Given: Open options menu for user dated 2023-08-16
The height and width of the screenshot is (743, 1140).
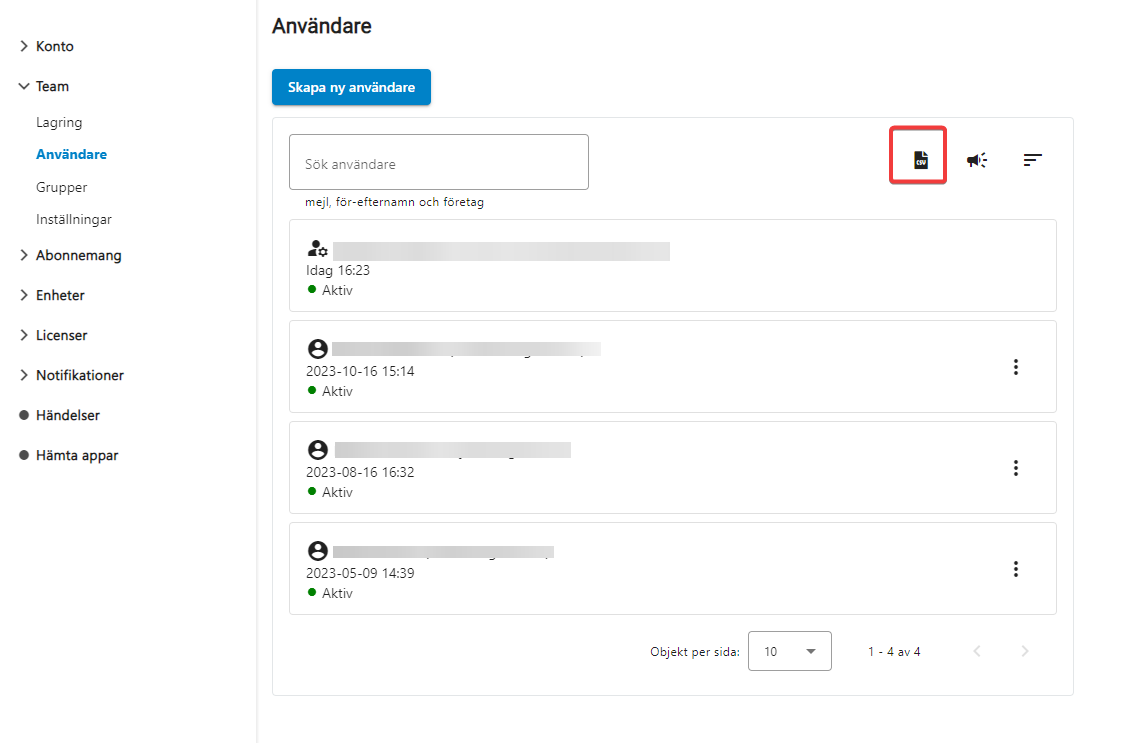Looking at the screenshot, I should [x=1015, y=468].
